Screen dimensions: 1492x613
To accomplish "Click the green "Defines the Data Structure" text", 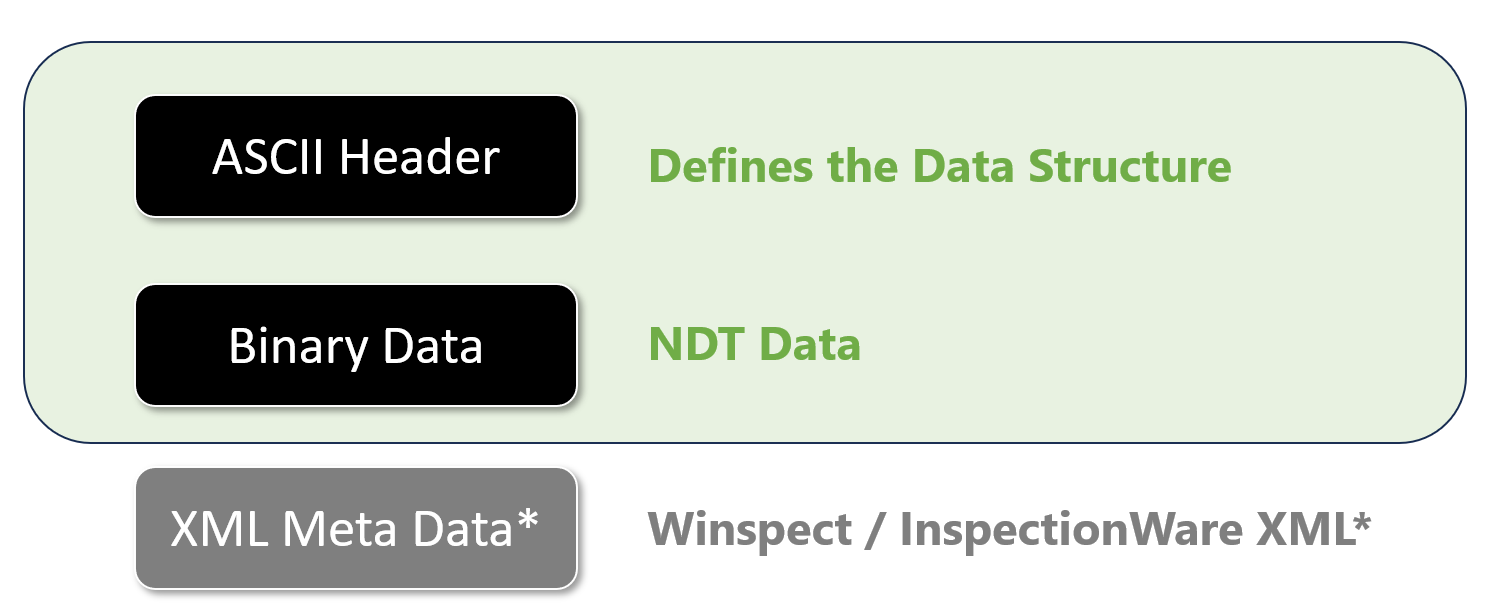I will click(940, 166).
